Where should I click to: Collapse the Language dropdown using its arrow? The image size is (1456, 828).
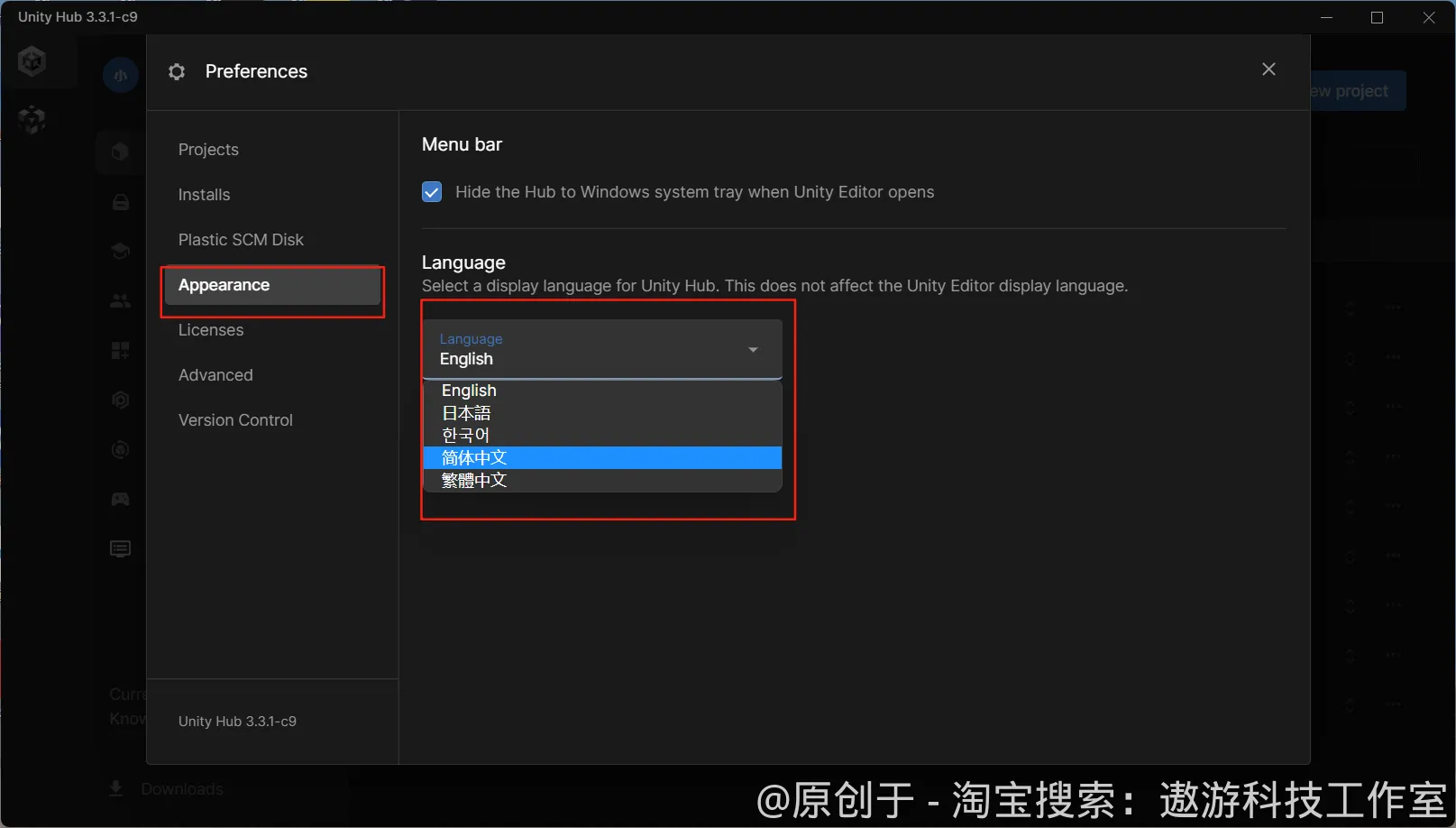coord(753,350)
